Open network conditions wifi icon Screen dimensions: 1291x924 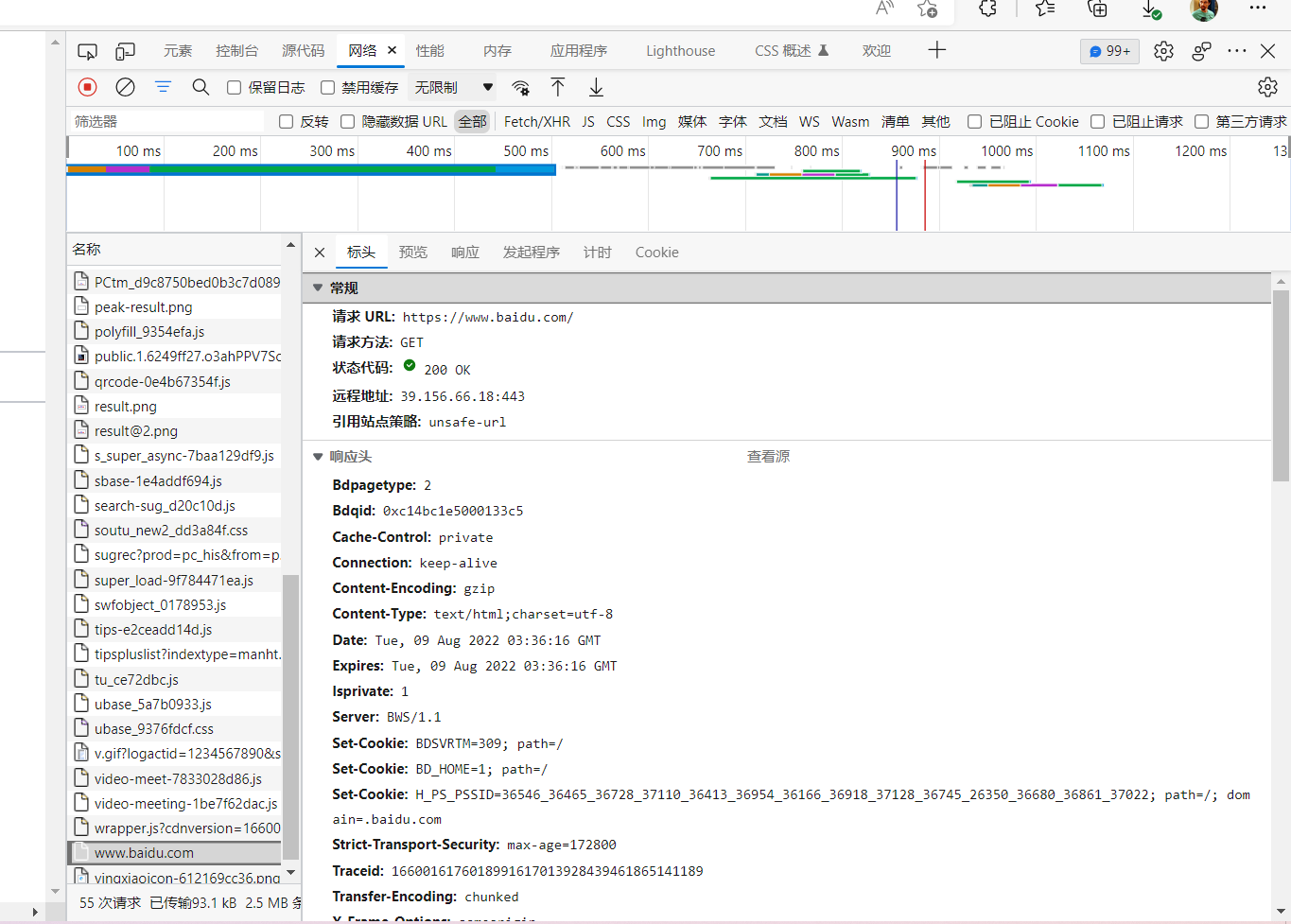tap(520, 88)
